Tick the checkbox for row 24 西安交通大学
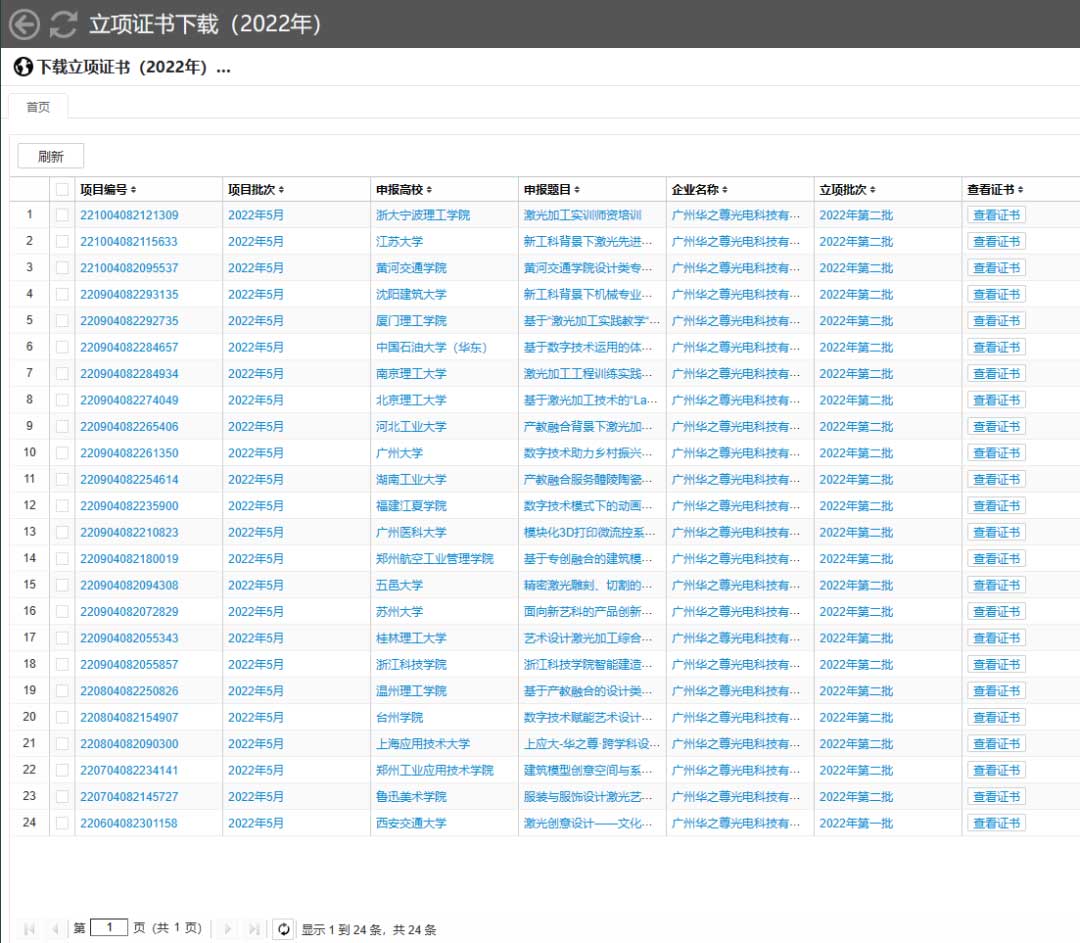The image size is (1080, 943). pos(62,823)
